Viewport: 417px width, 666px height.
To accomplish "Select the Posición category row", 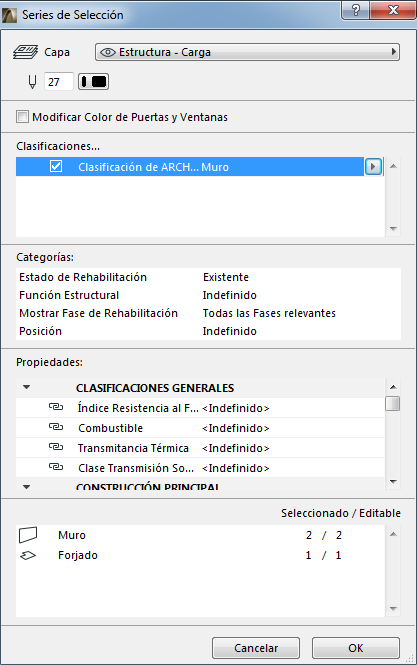I will click(208, 331).
